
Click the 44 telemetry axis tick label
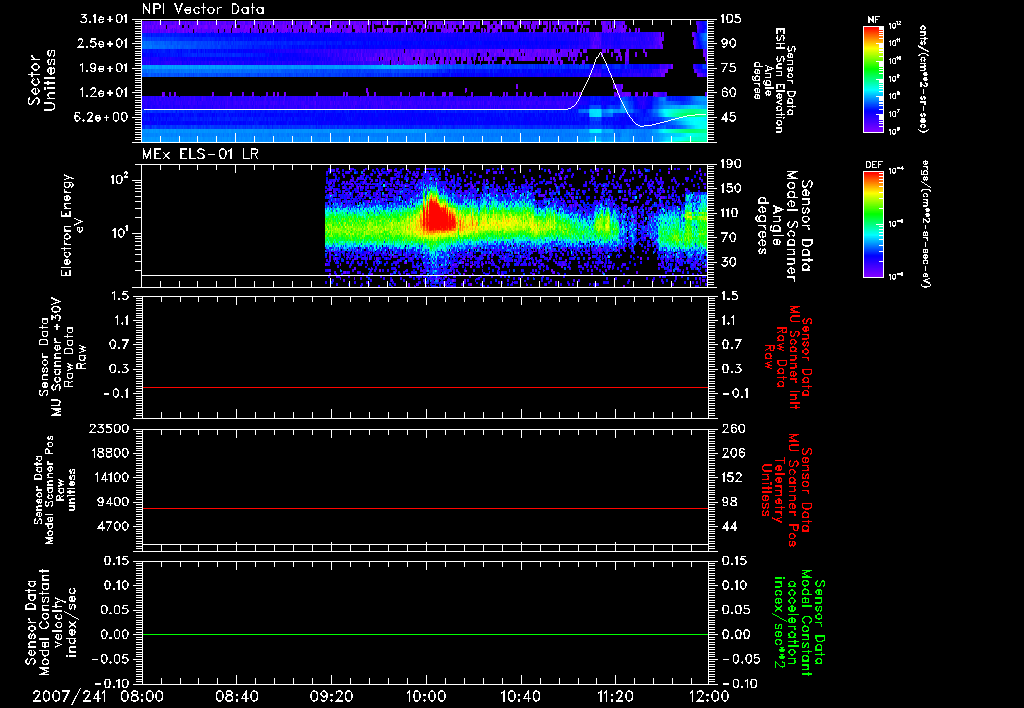coord(728,526)
